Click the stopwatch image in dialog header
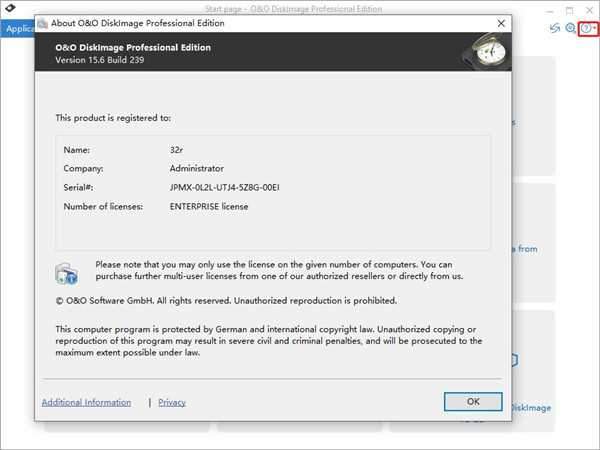The image size is (600, 450). point(487,51)
